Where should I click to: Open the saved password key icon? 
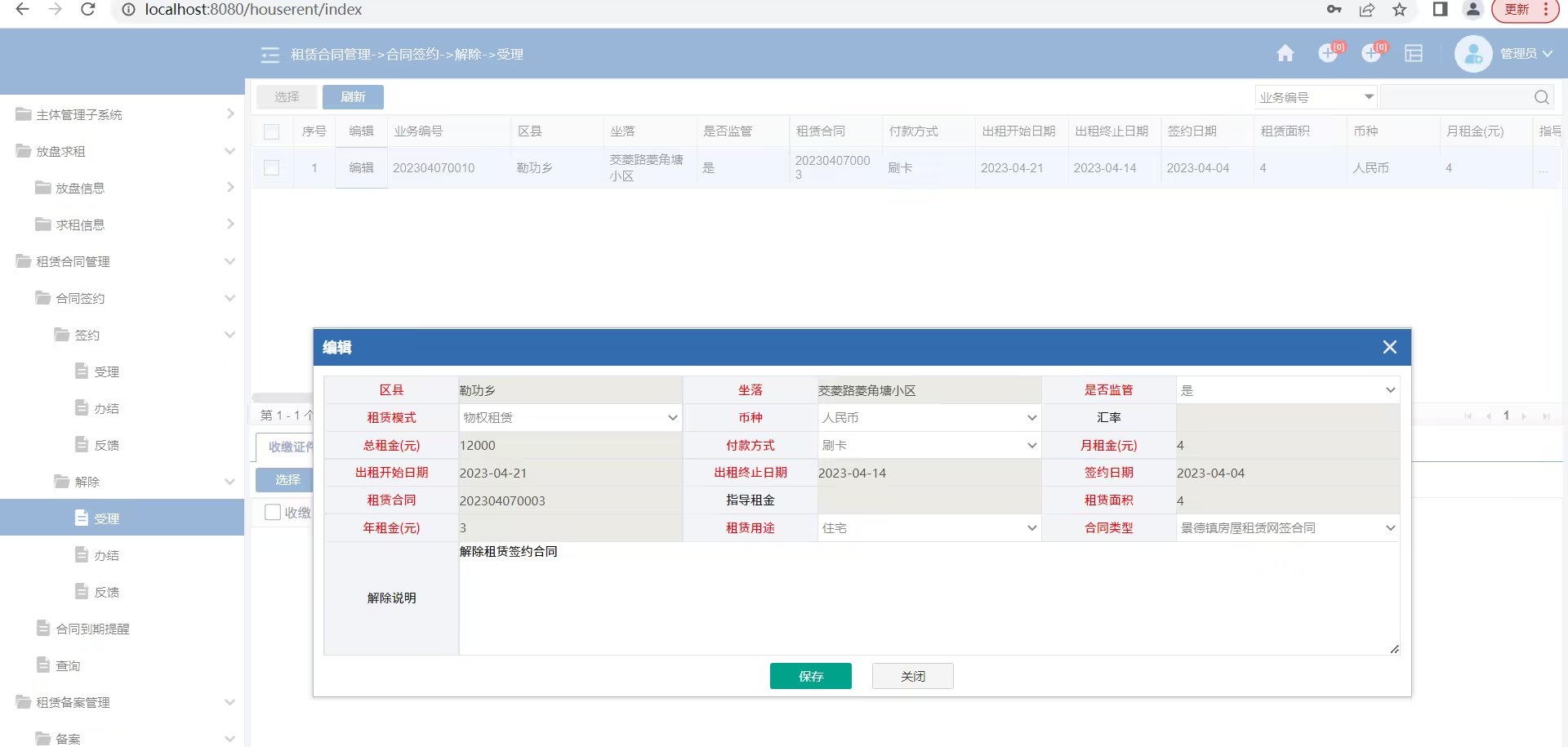click(x=1334, y=10)
